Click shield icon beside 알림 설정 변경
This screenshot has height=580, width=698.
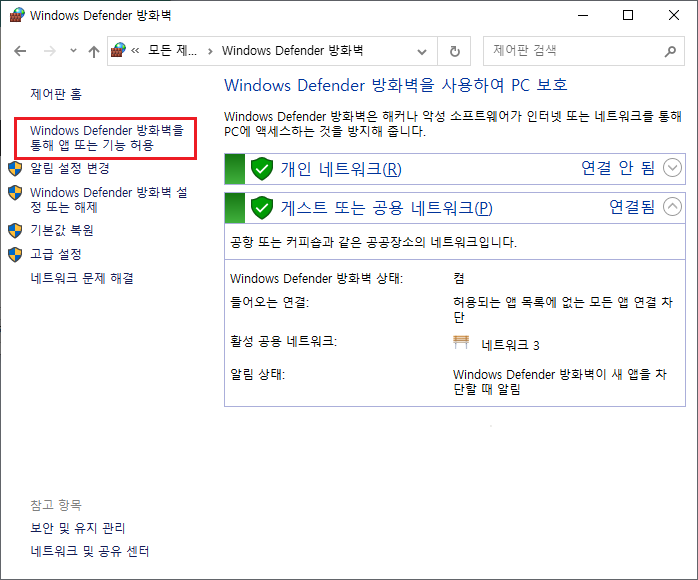click(x=15, y=169)
